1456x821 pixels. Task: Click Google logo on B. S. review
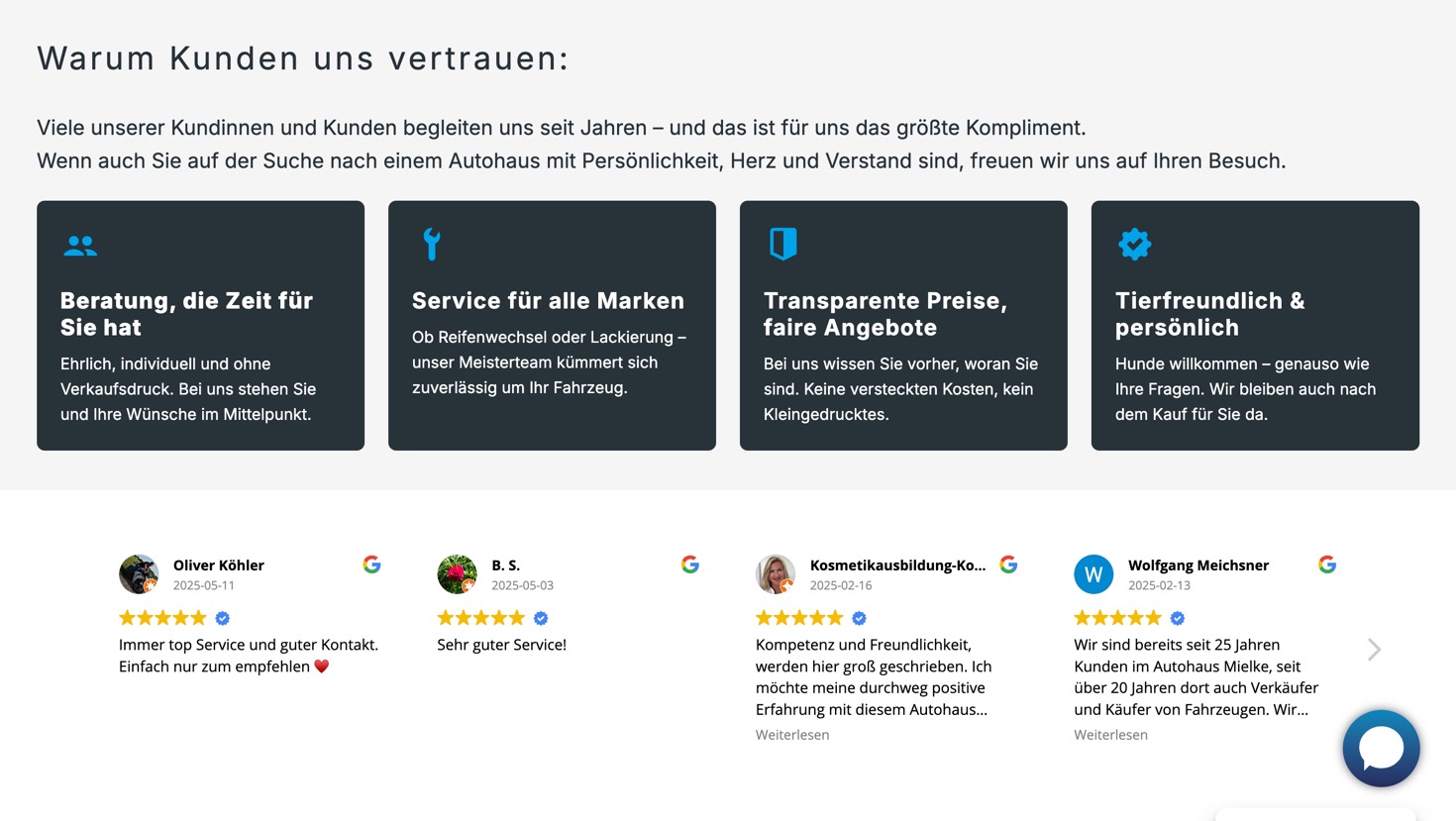point(690,564)
